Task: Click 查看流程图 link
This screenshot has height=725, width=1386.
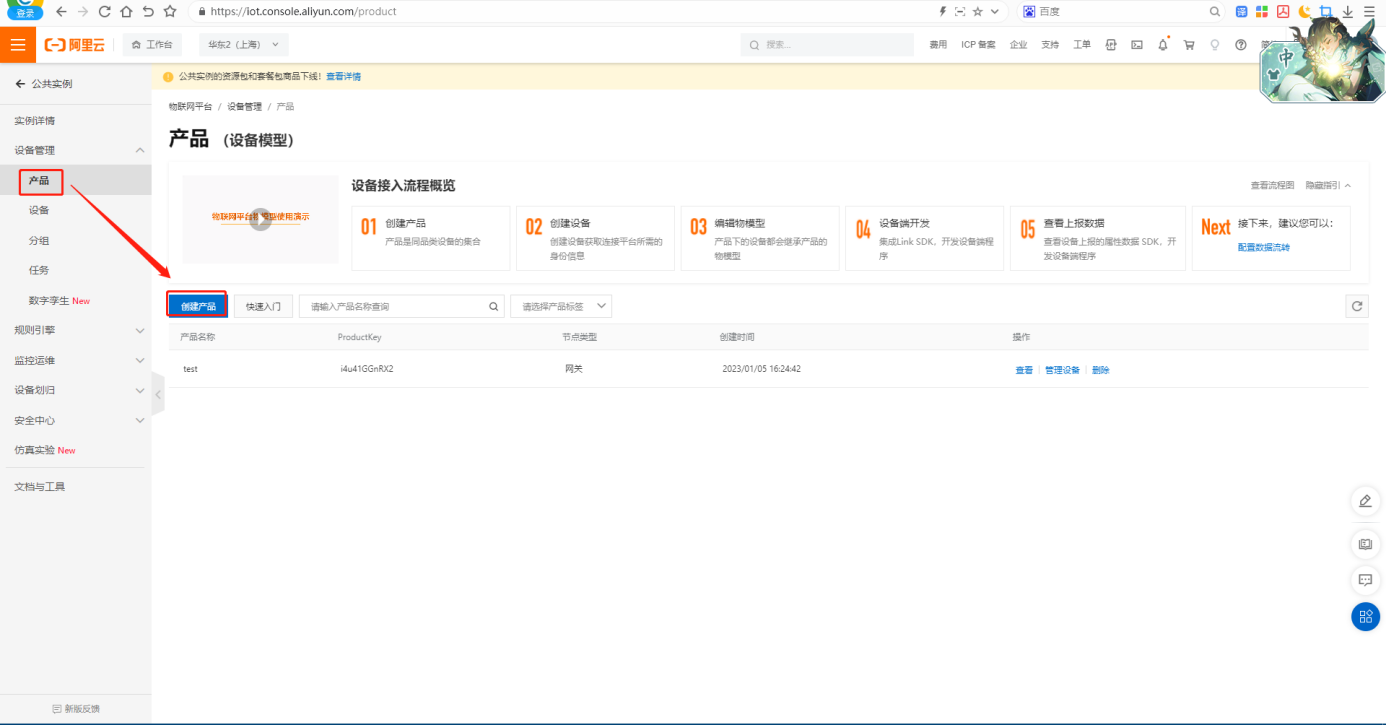Action: [x=1272, y=186]
